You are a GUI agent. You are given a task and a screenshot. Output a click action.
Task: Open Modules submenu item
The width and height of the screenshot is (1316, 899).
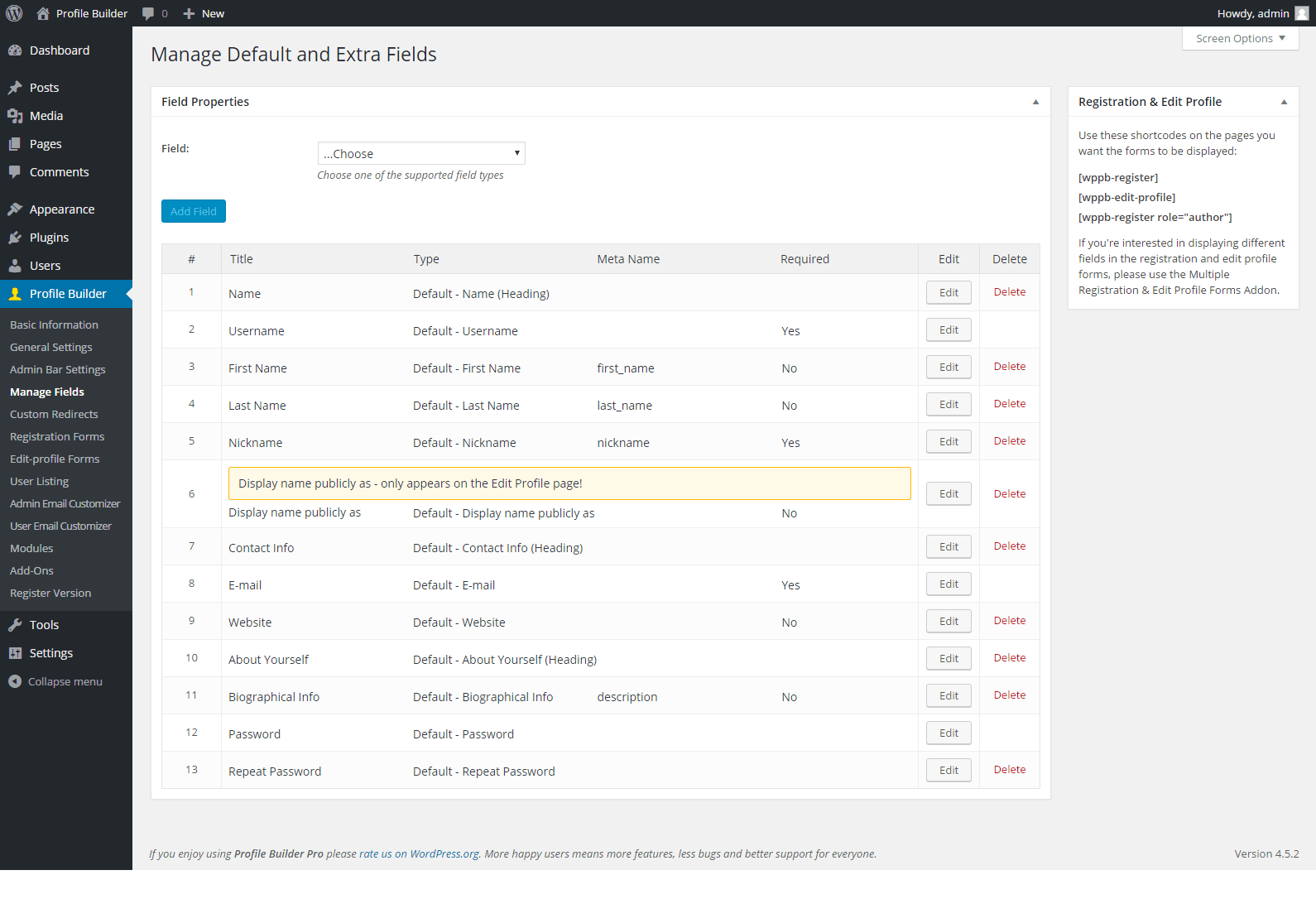(31, 548)
